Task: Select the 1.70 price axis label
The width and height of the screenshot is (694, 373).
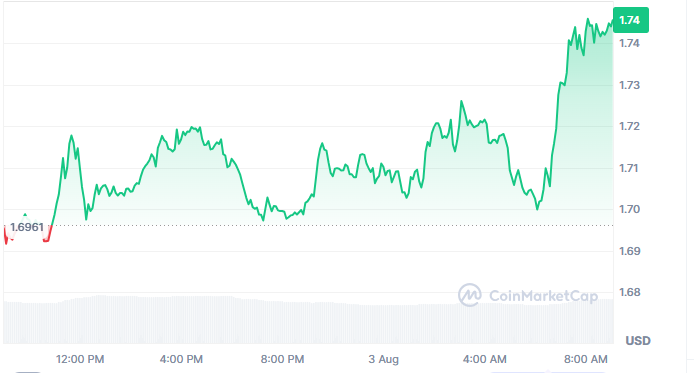Action: point(629,209)
